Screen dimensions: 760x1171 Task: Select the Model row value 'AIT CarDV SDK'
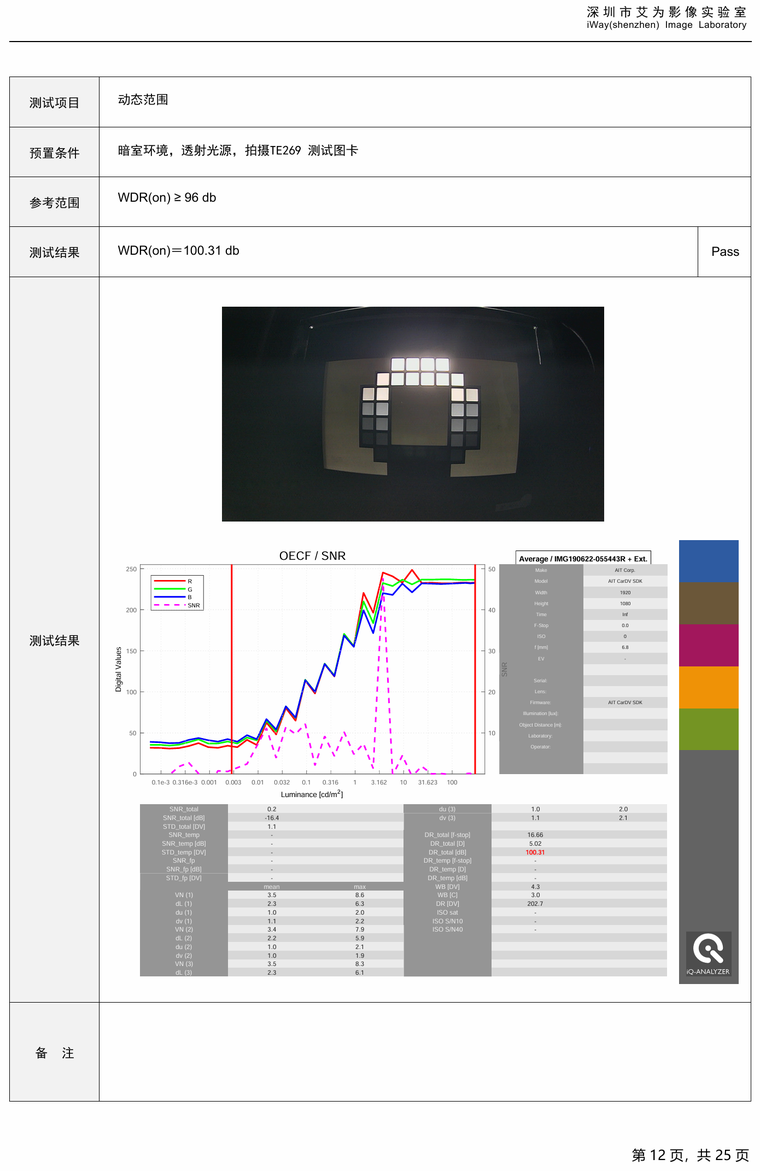pos(625,581)
